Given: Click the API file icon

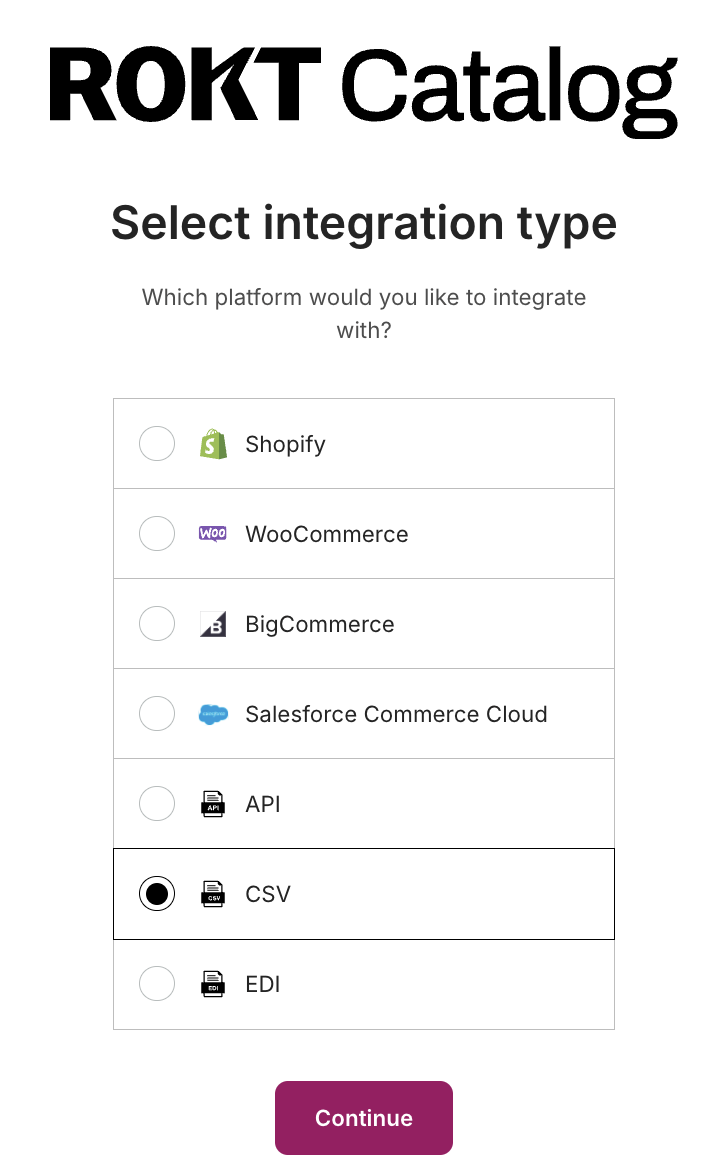Looking at the screenshot, I should click(x=213, y=804).
